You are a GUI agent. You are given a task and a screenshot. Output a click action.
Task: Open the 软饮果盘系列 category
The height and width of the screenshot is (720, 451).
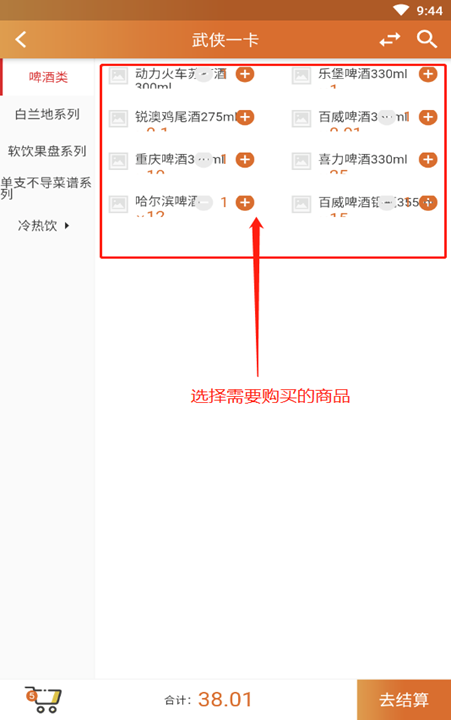pyautogui.click(x=47, y=151)
